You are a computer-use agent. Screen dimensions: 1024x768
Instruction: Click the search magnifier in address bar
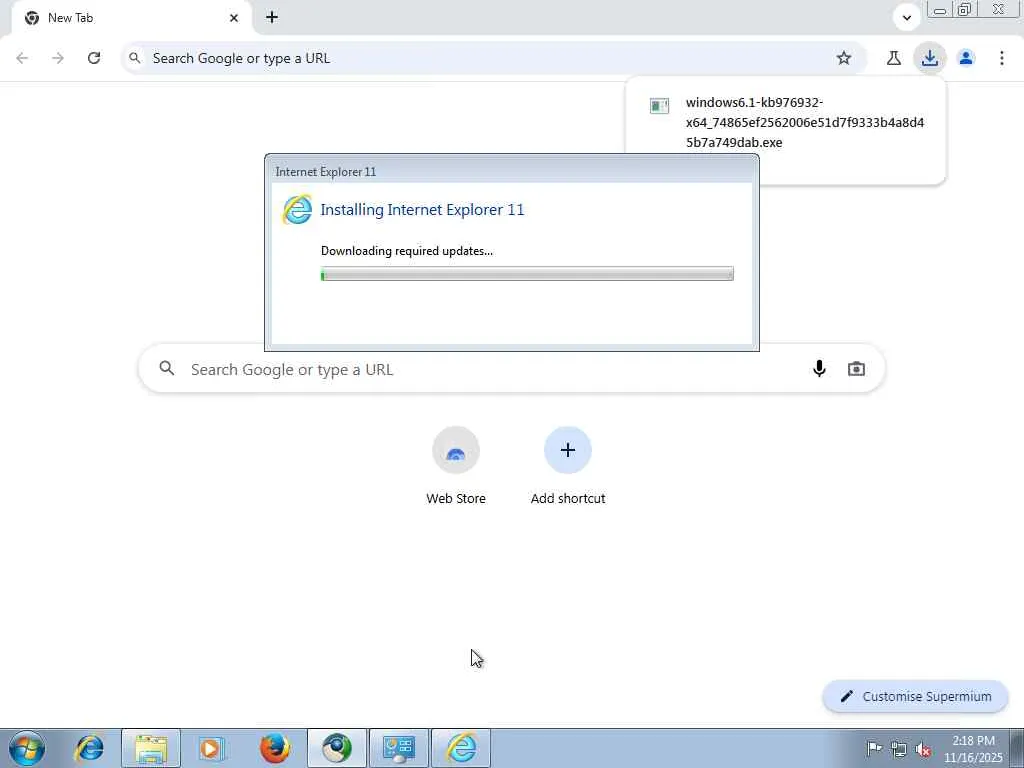coord(135,58)
